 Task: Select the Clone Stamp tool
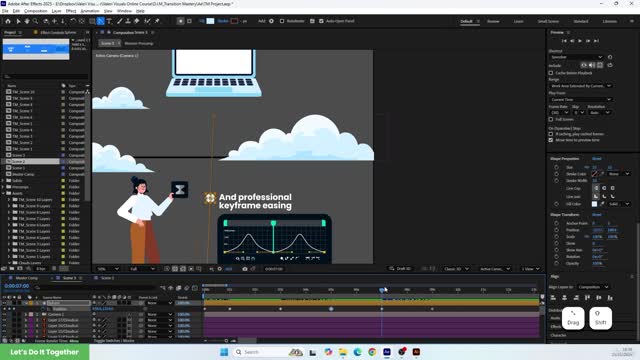coord(128,21)
